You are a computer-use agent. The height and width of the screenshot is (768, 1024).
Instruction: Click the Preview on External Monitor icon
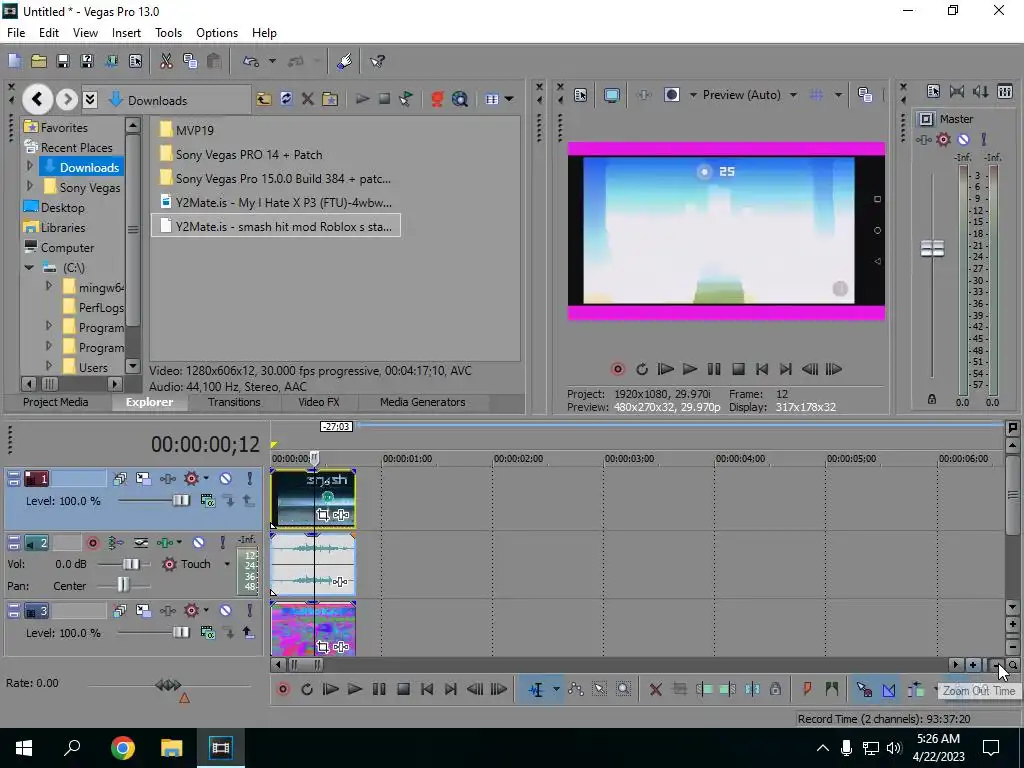click(x=612, y=95)
